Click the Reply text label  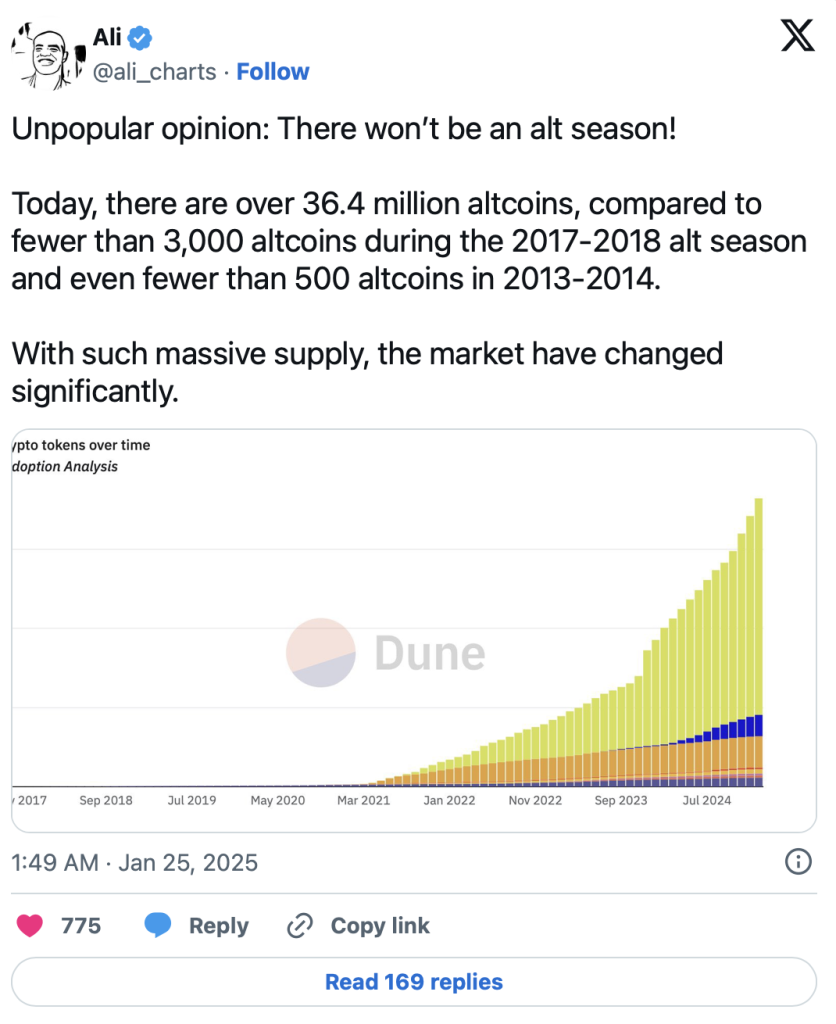point(218,926)
